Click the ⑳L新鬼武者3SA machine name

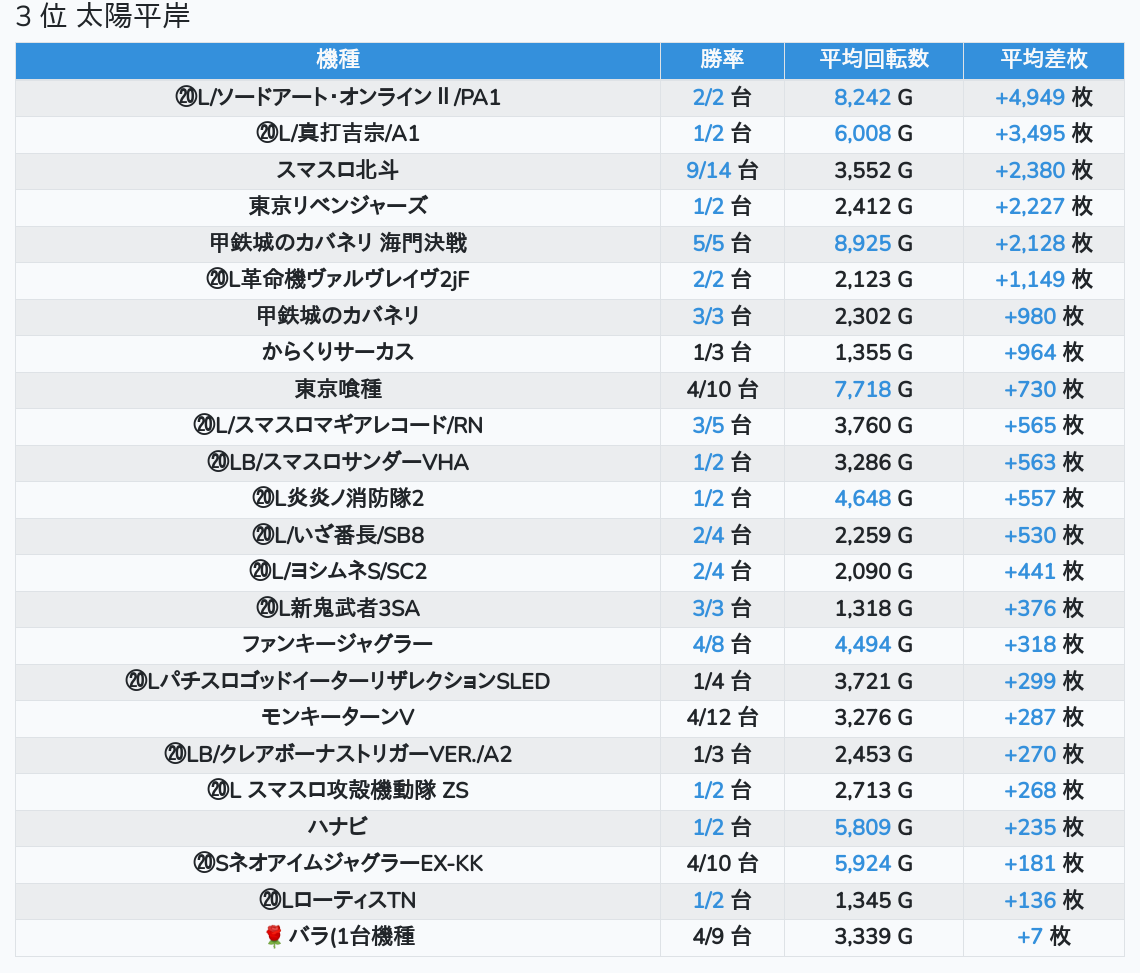pos(338,608)
